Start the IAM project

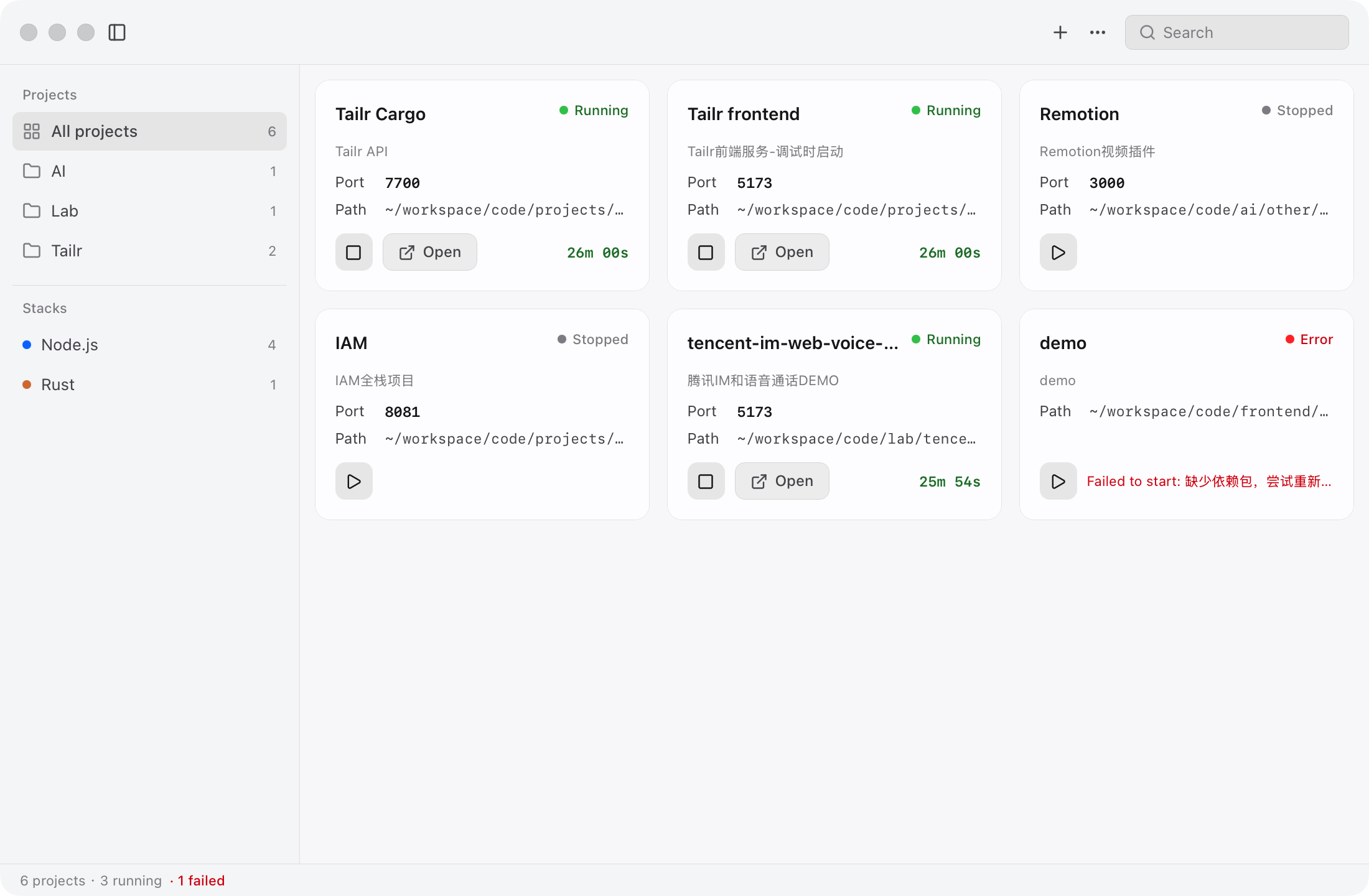tap(353, 481)
